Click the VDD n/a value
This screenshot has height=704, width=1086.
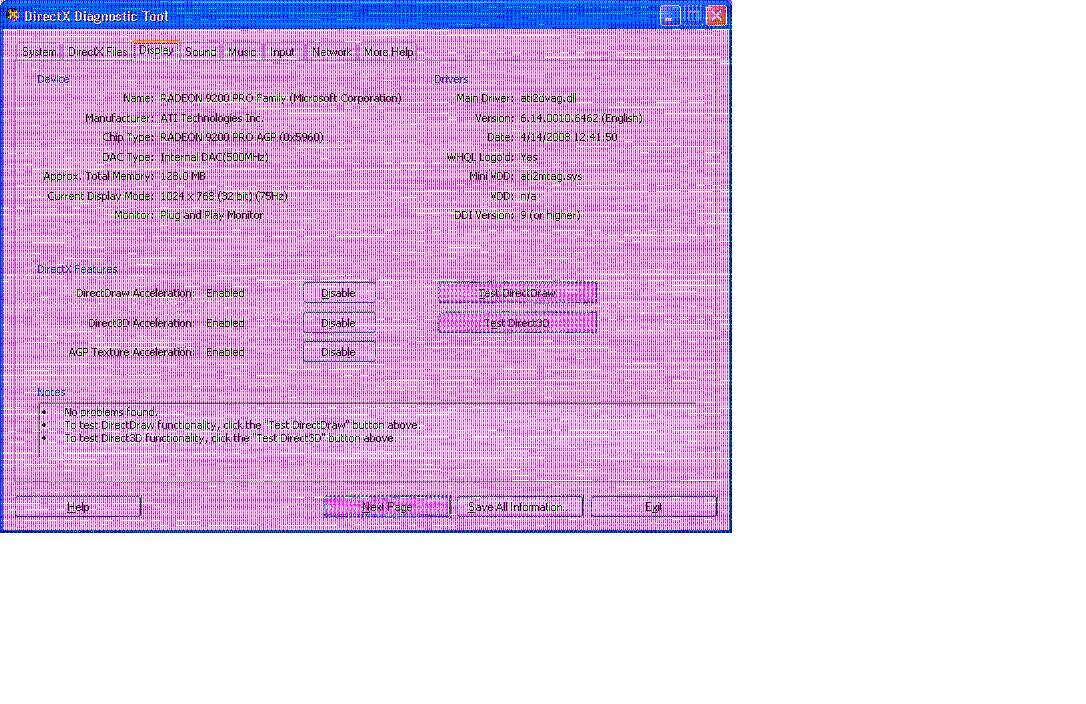click(x=528, y=196)
